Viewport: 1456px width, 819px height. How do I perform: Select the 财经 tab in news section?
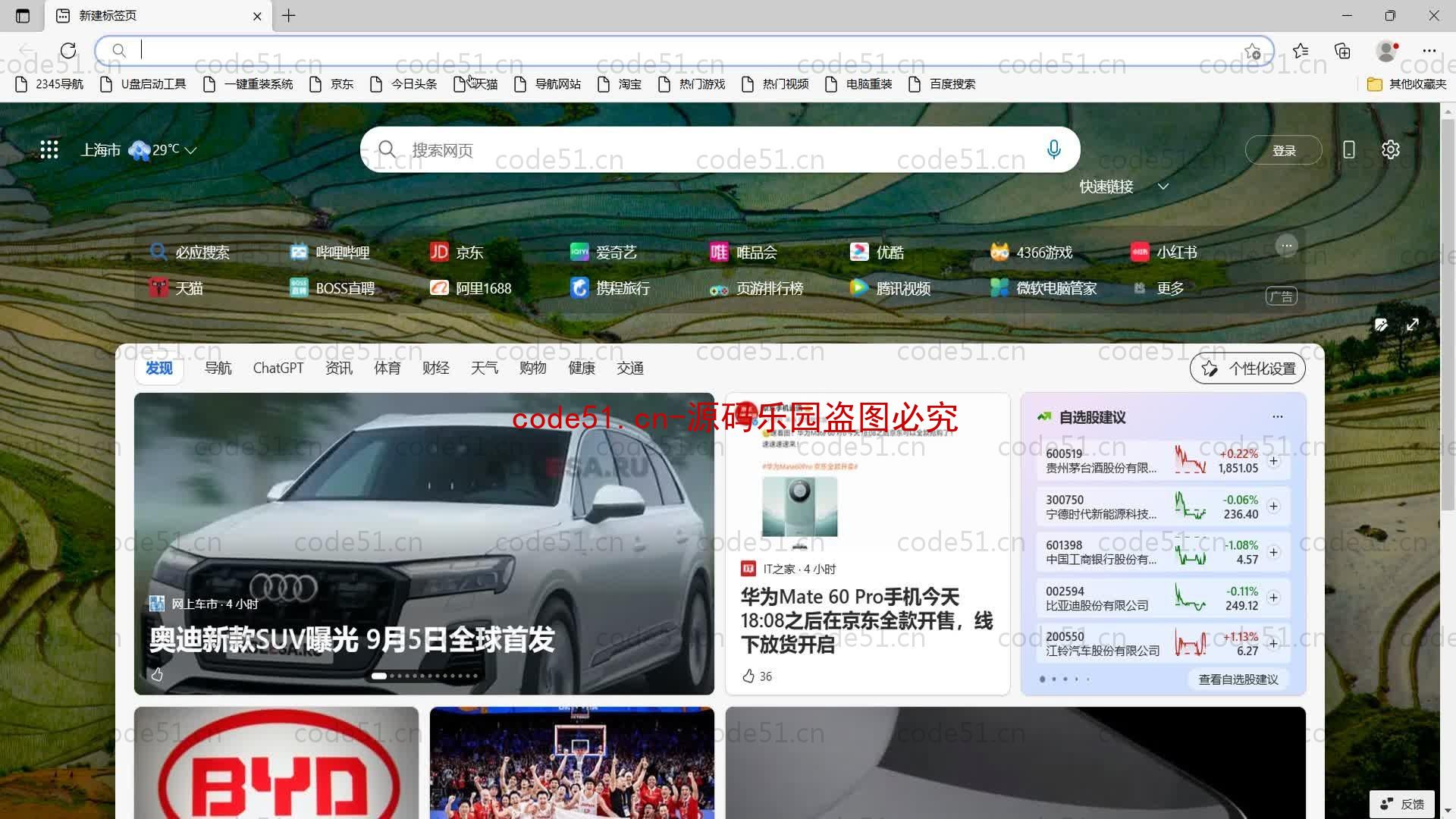[x=436, y=368]
